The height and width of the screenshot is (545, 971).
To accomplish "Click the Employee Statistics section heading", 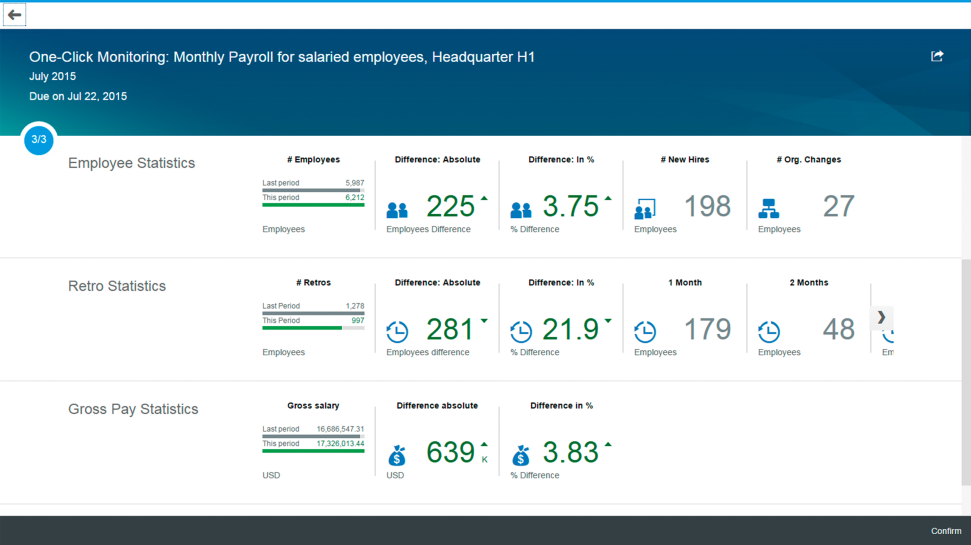I will pos(131,163).
